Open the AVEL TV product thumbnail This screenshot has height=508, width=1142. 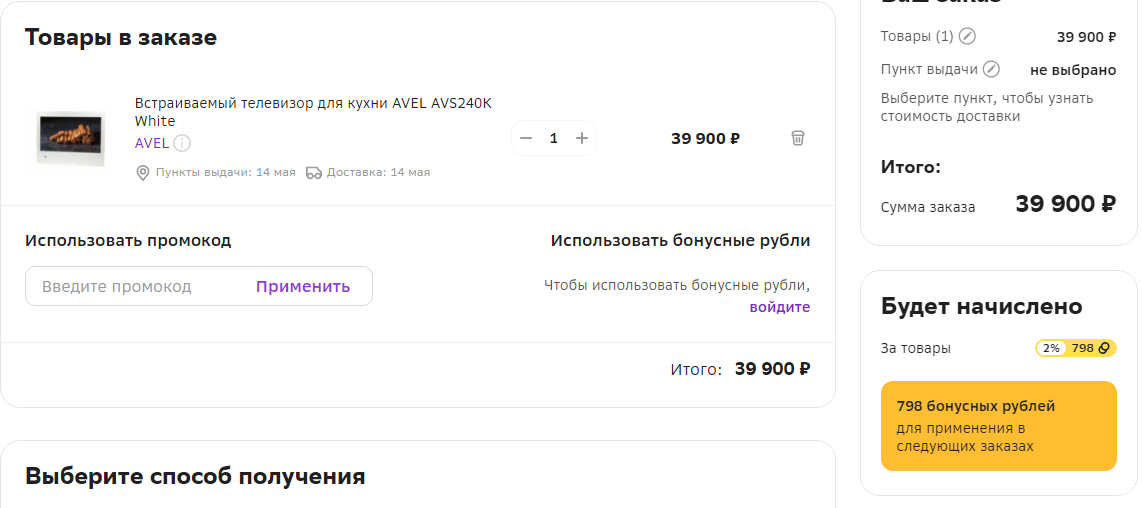[x=69, y=138]
